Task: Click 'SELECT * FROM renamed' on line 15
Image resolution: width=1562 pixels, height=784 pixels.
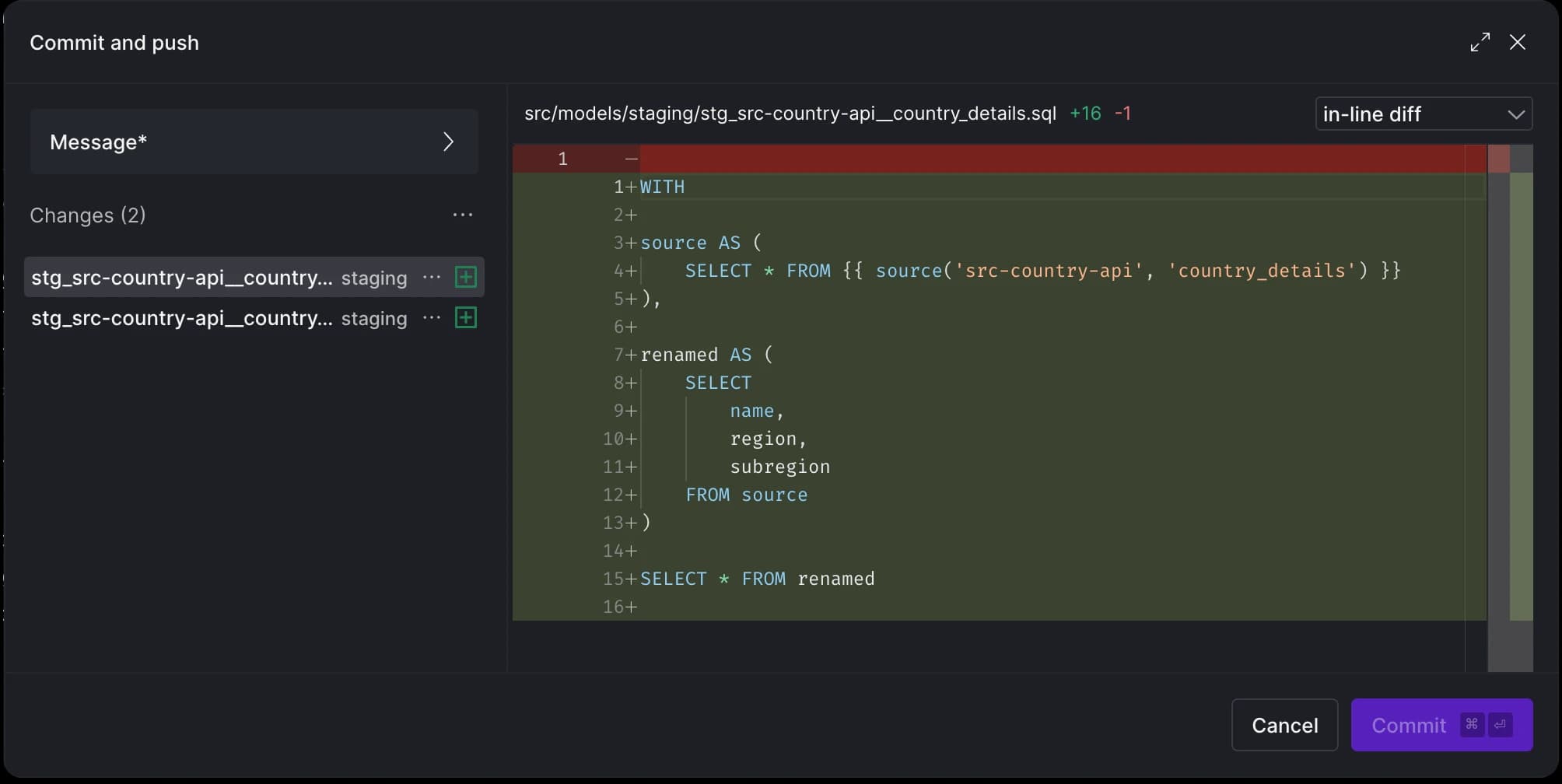Action: (757, 579)
